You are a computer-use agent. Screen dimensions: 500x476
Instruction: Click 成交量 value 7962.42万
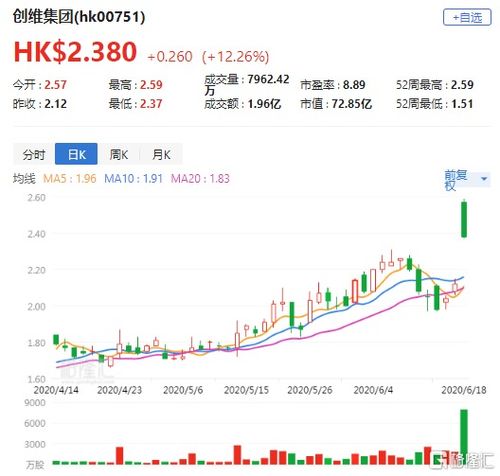click(x=247, y=85)
